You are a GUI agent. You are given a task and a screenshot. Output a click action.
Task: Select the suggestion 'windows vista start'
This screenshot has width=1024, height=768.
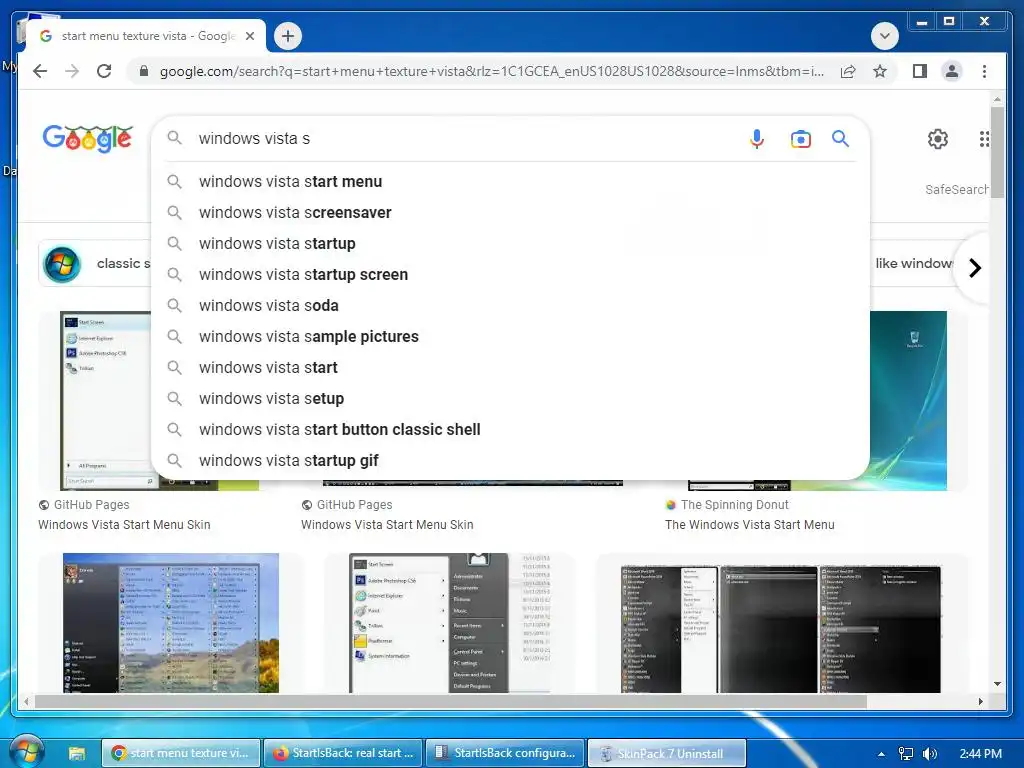click(510, 368)
